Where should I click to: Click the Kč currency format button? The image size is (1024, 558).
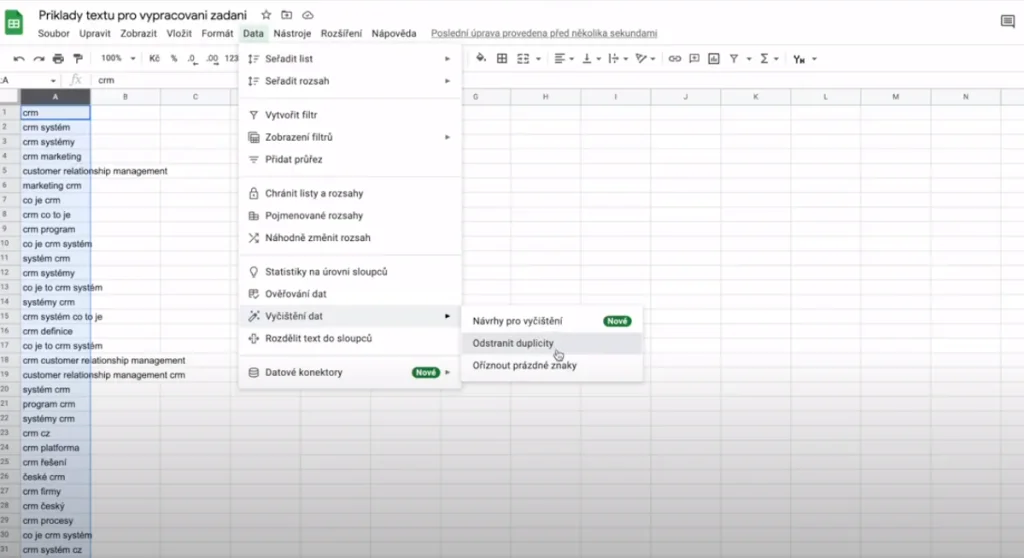(x=155, y=59)
